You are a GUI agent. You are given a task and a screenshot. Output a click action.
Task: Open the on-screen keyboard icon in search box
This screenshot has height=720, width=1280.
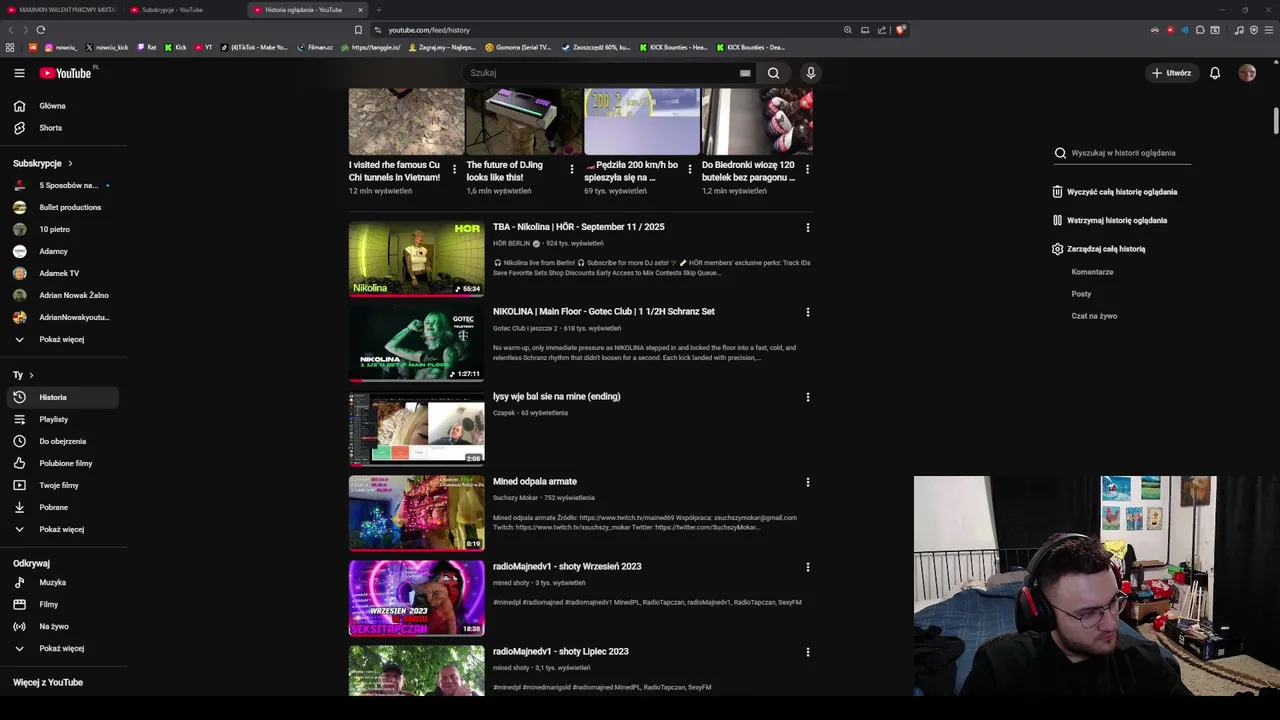pyautogui.click(x=745, y=73)
